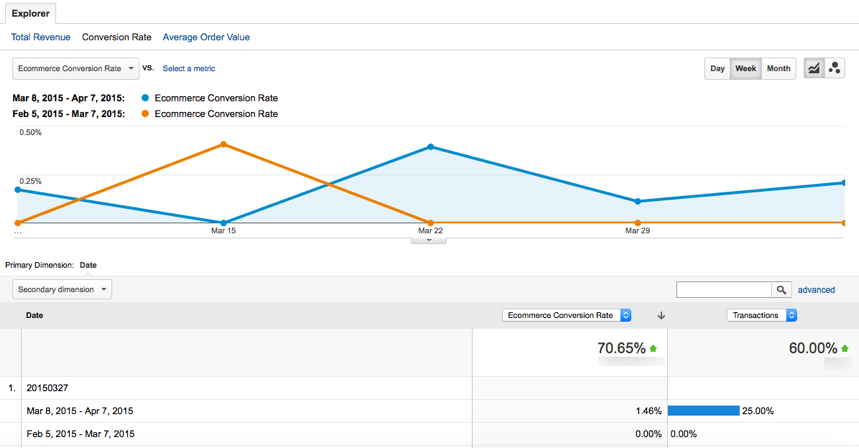859x448 pixels.
Task: Open the Average Order Value tab
Action: click(206, 37)
